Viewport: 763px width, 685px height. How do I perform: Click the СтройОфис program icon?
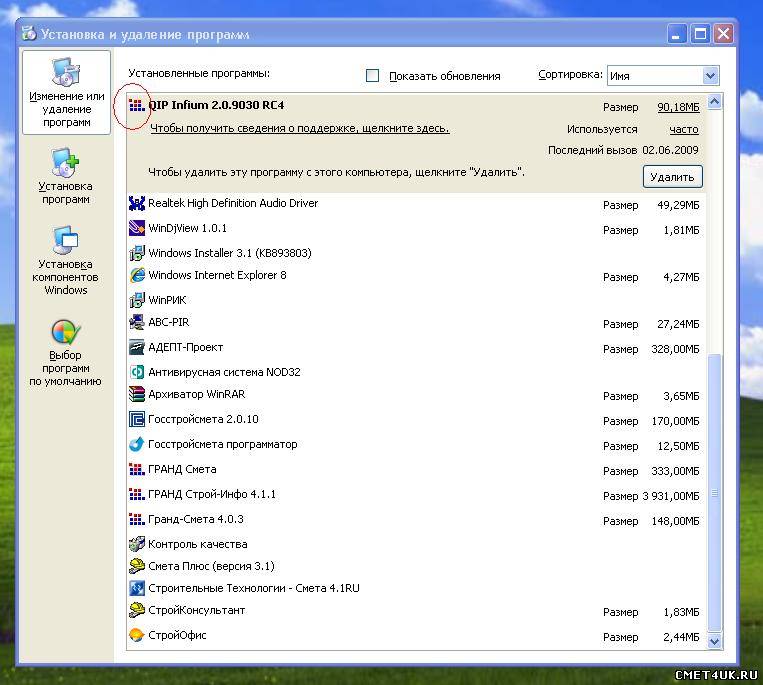137,635
